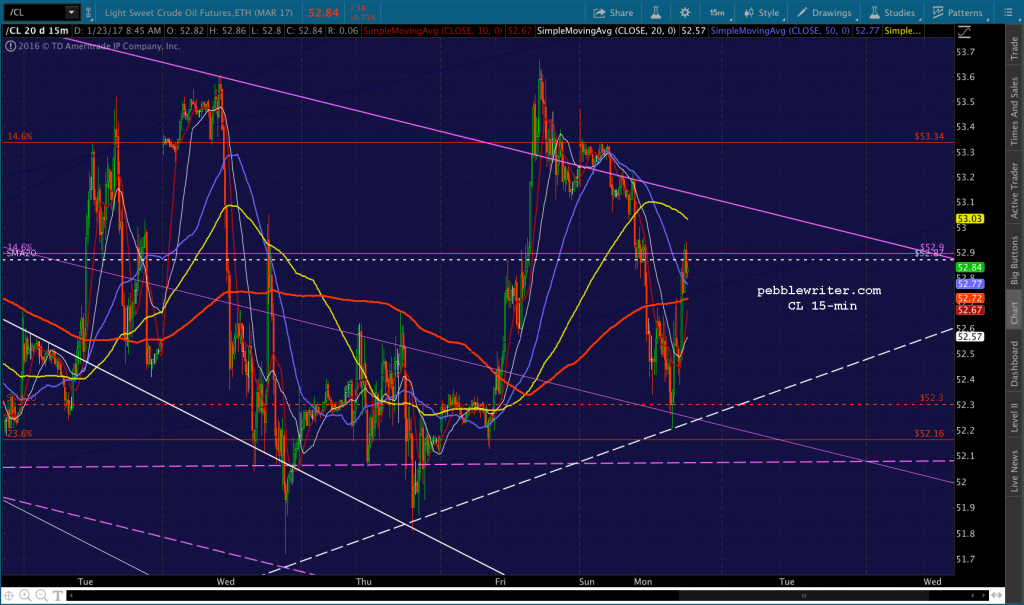
Task: Click the scrollbar right arrow near right end
Action: pos(984,595)
